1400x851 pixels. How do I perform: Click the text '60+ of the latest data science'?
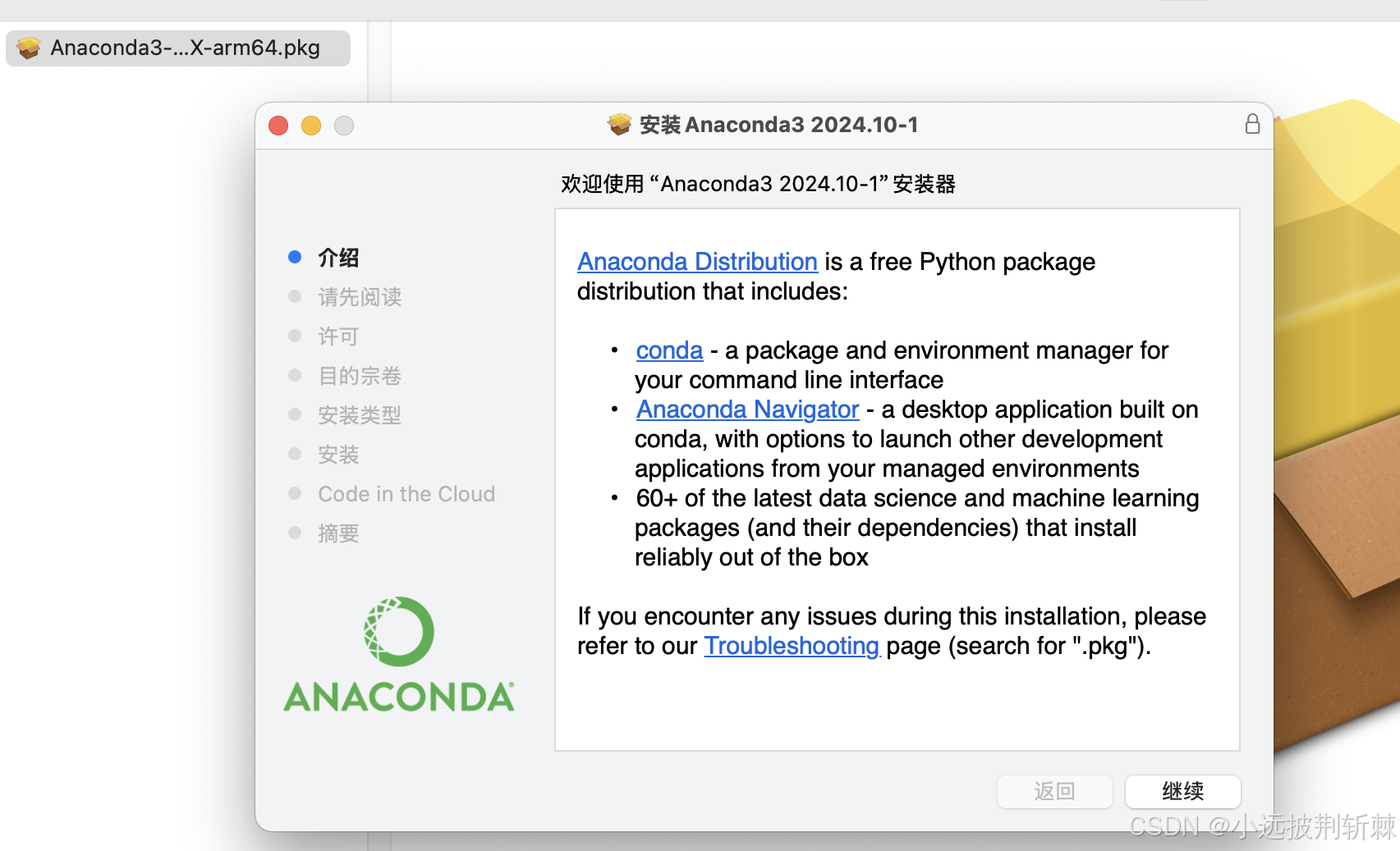coord(796,498)
